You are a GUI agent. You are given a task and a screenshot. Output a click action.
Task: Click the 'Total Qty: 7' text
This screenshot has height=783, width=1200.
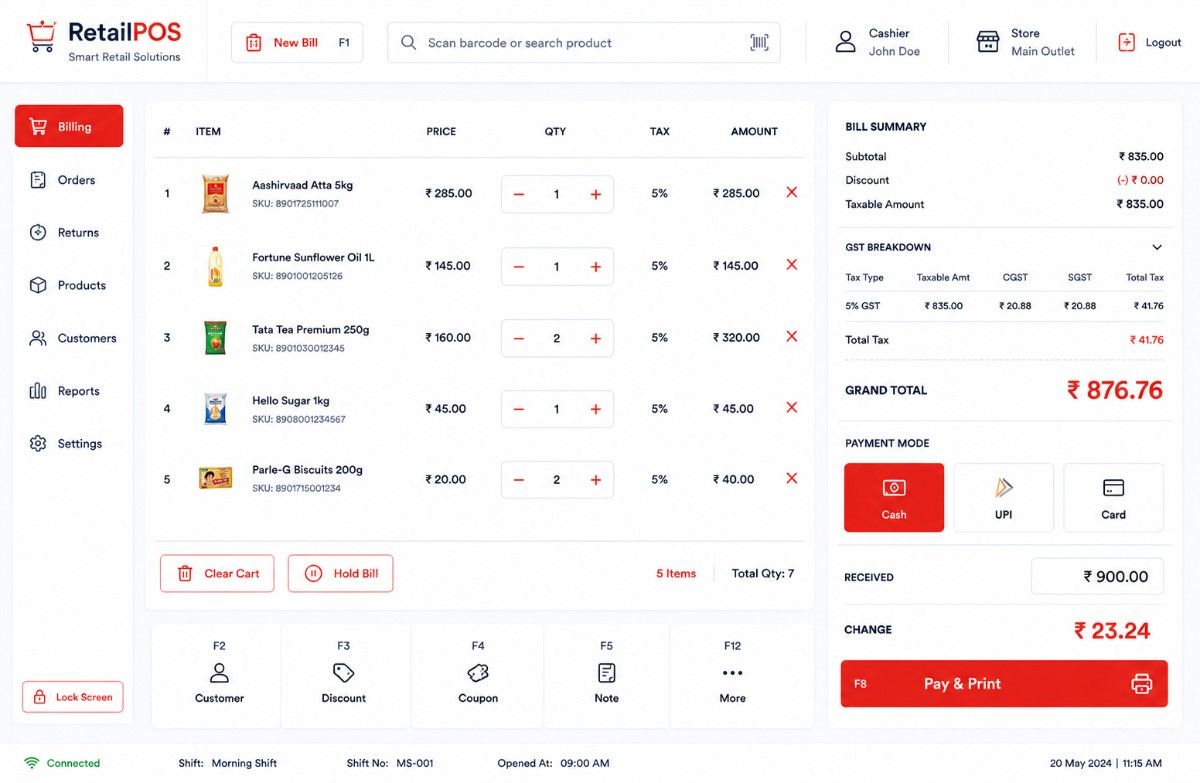(763, 573)
